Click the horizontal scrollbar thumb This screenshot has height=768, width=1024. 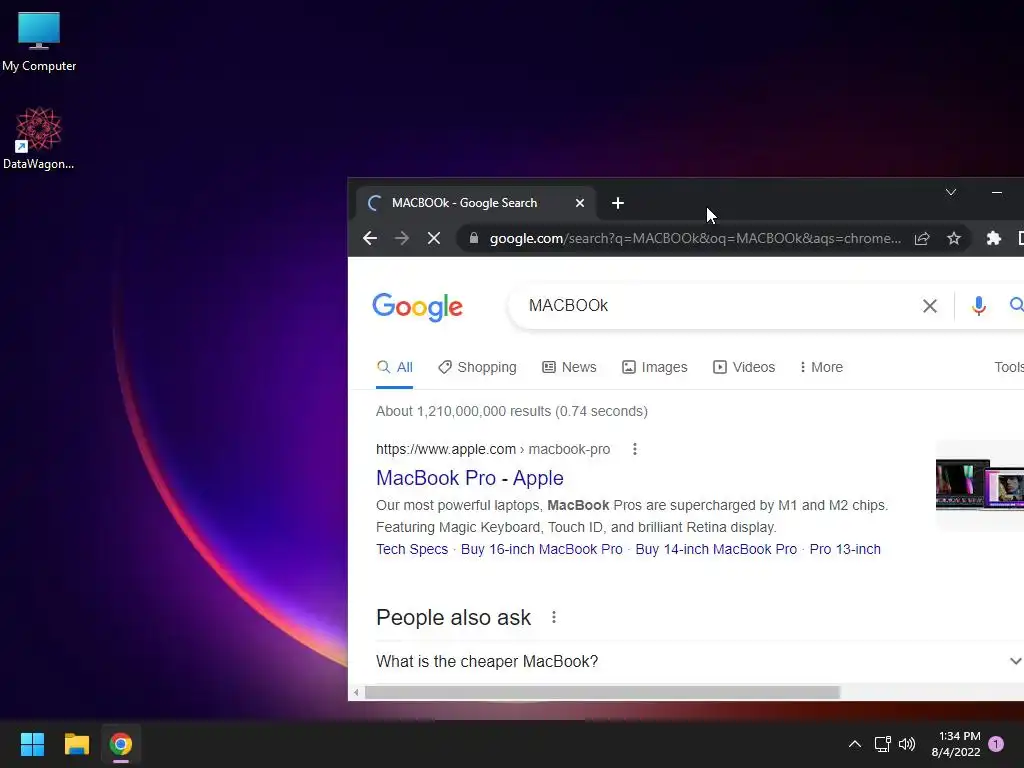(x=602, y=692)
